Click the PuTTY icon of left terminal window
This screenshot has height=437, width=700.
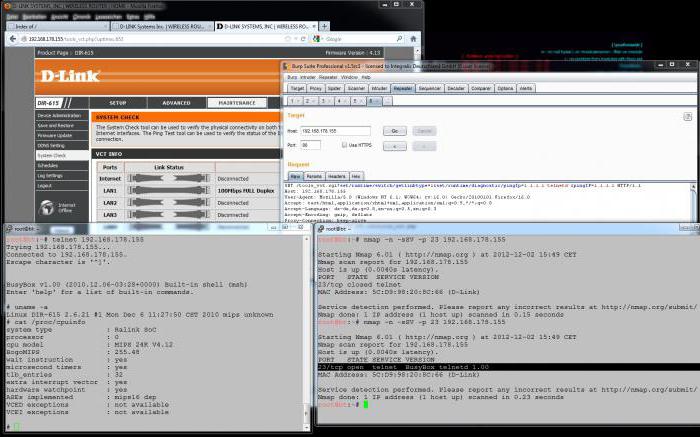[8, 229]
